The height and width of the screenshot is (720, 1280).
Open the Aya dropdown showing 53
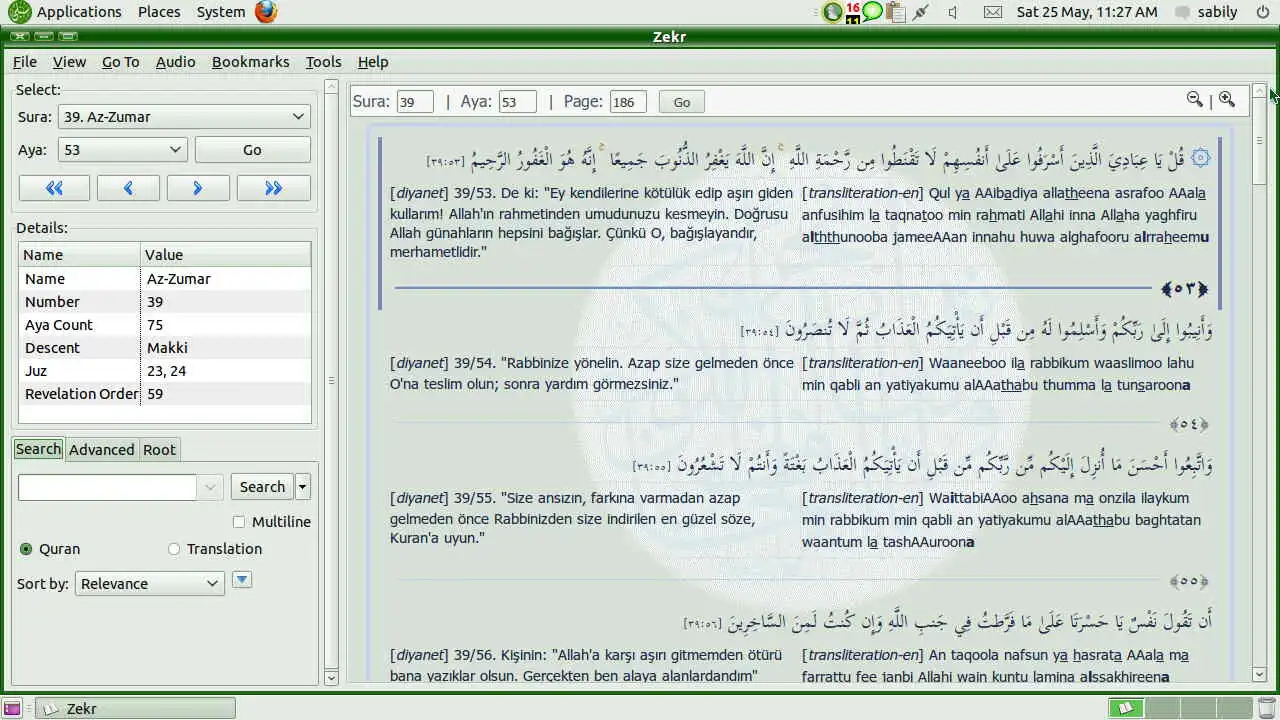click(123, 150)
